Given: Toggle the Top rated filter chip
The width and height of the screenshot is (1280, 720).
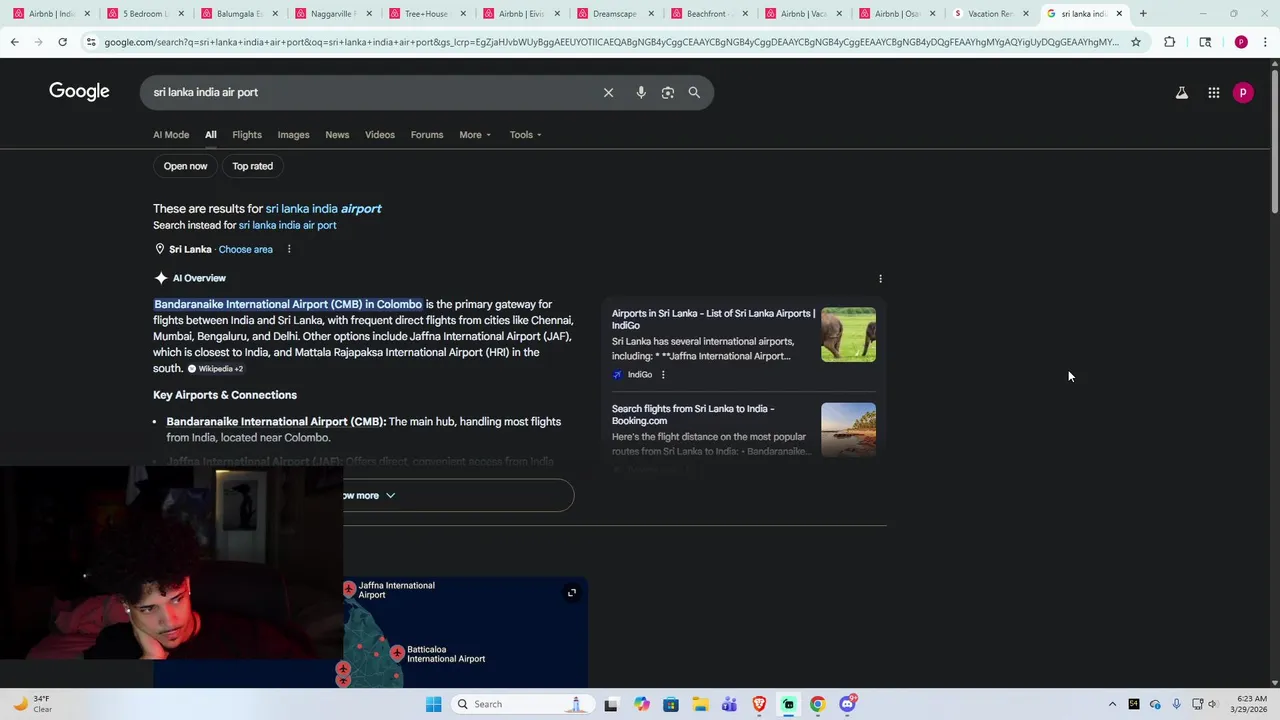Looking at the screenshot, I should [x=252, y=166].
